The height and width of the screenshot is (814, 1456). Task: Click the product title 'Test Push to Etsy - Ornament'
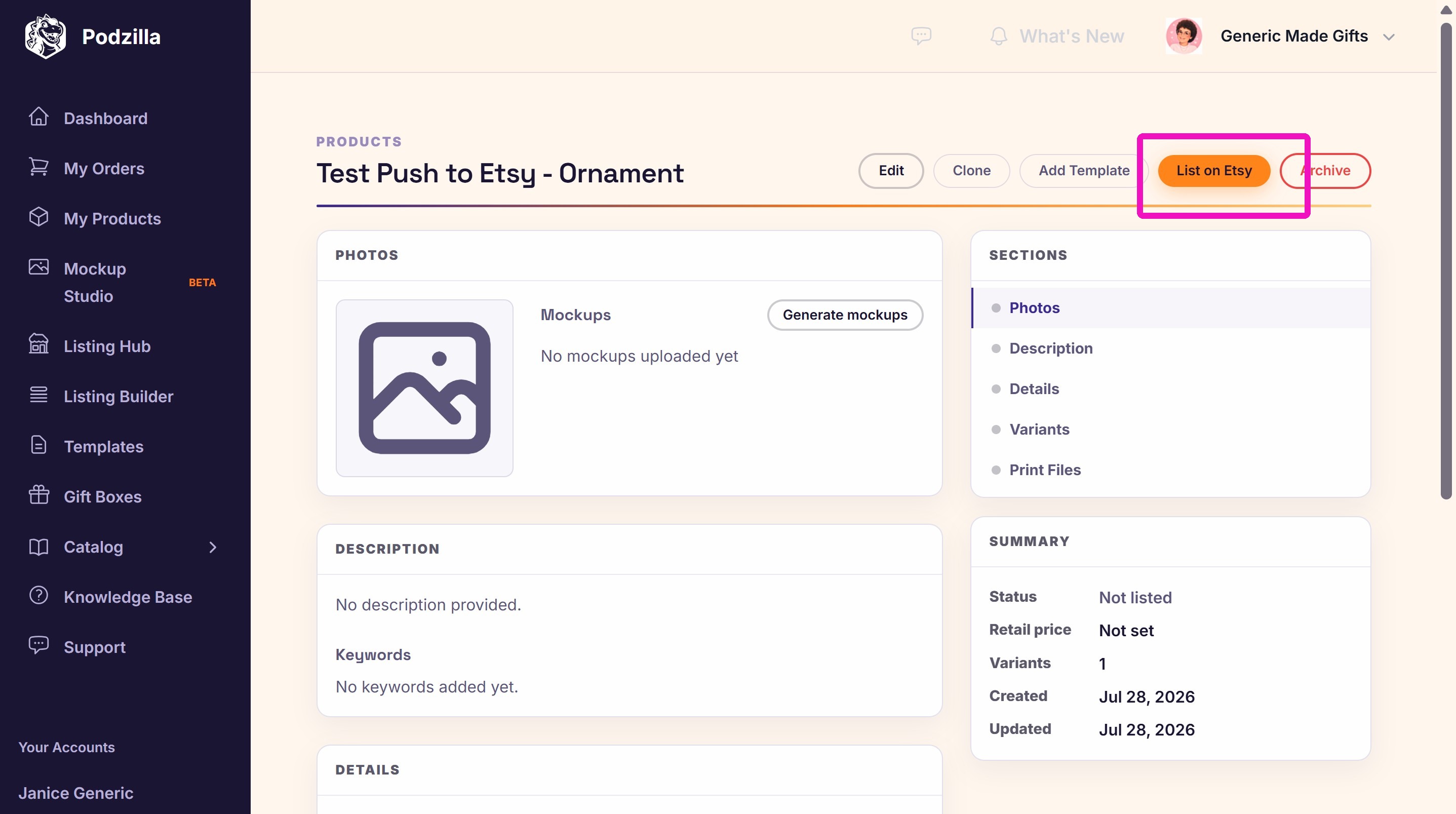pos(500,173)
